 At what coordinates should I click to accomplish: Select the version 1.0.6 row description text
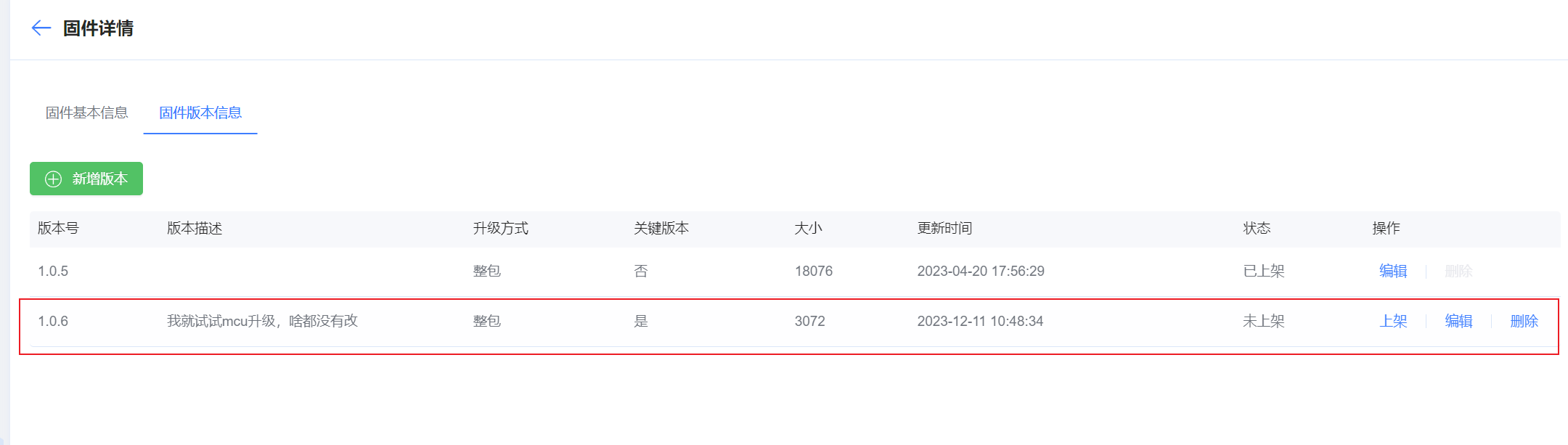coord(262,321)
